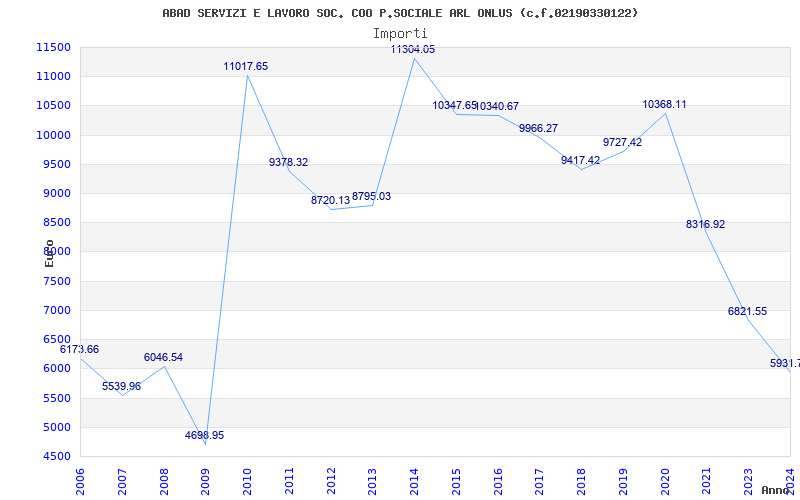The width and height of the screenshot is (800, 500).
Task: Click the y-axis value 9000
Action: coord(56,193)
